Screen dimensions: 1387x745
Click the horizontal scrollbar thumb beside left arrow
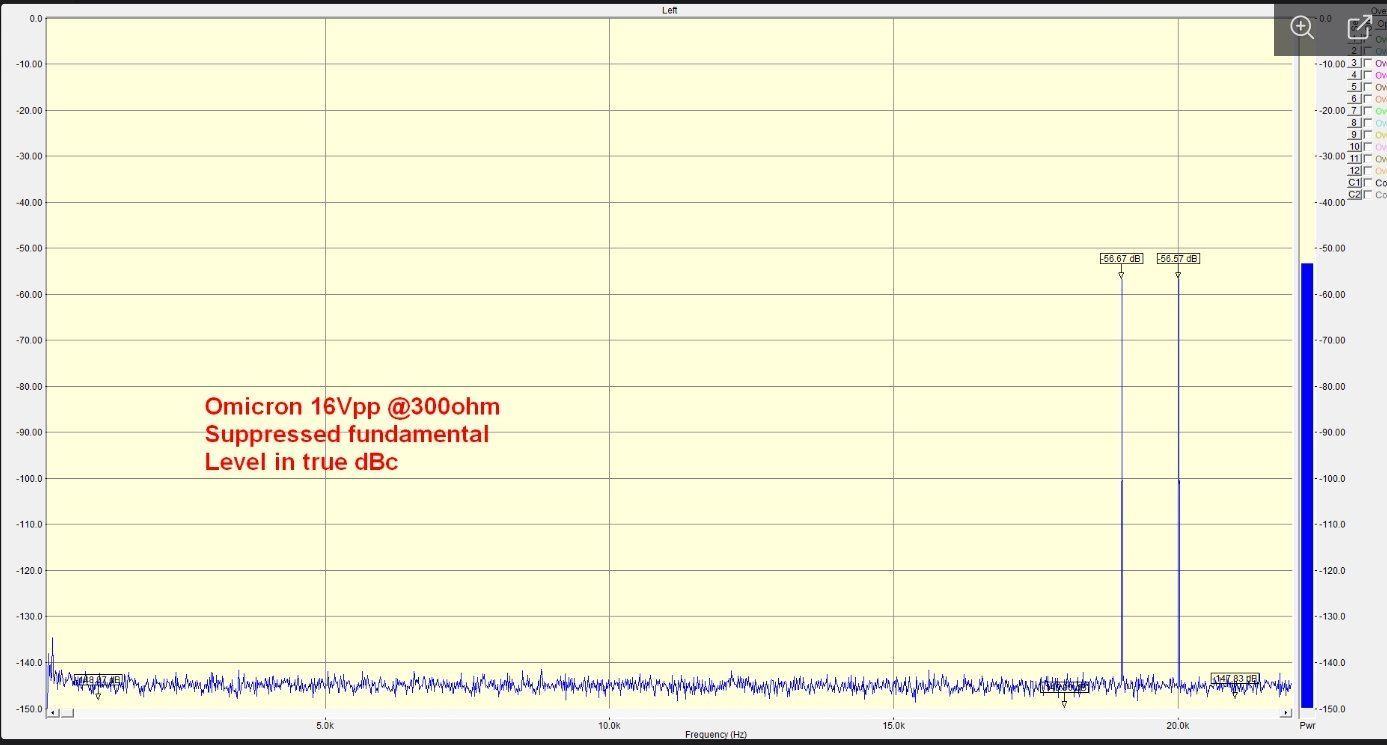66,713
